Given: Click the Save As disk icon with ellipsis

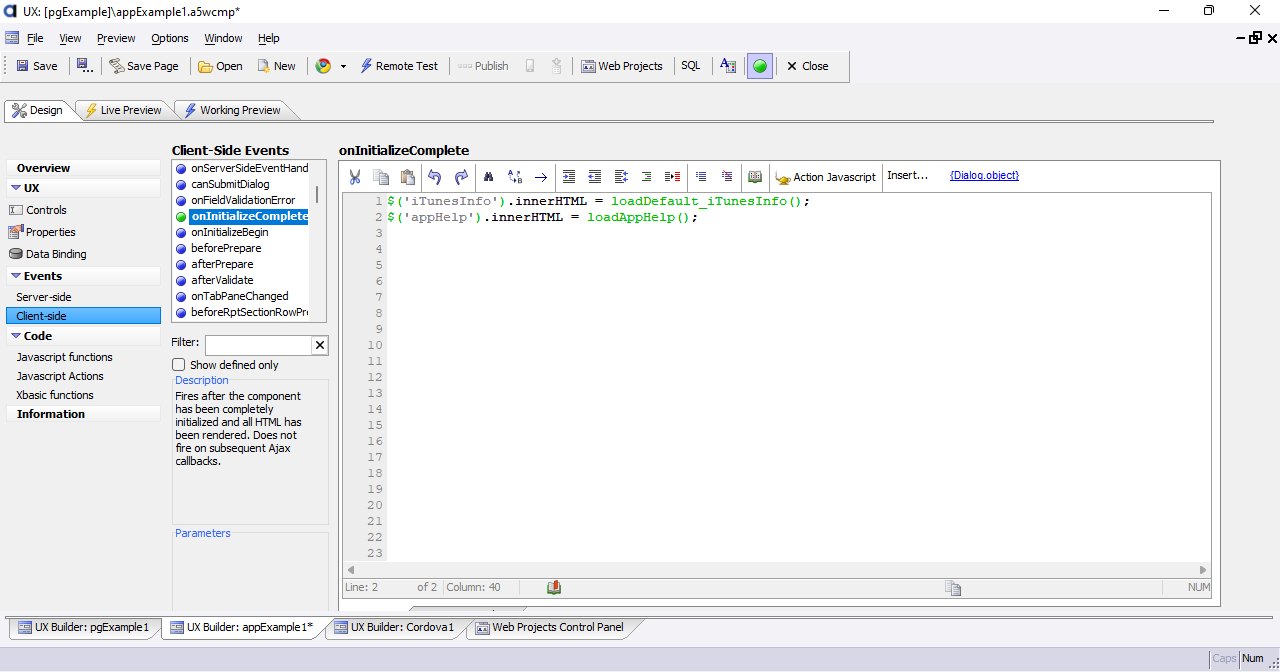Looking at the screenshot, I should tap(85, 66).
